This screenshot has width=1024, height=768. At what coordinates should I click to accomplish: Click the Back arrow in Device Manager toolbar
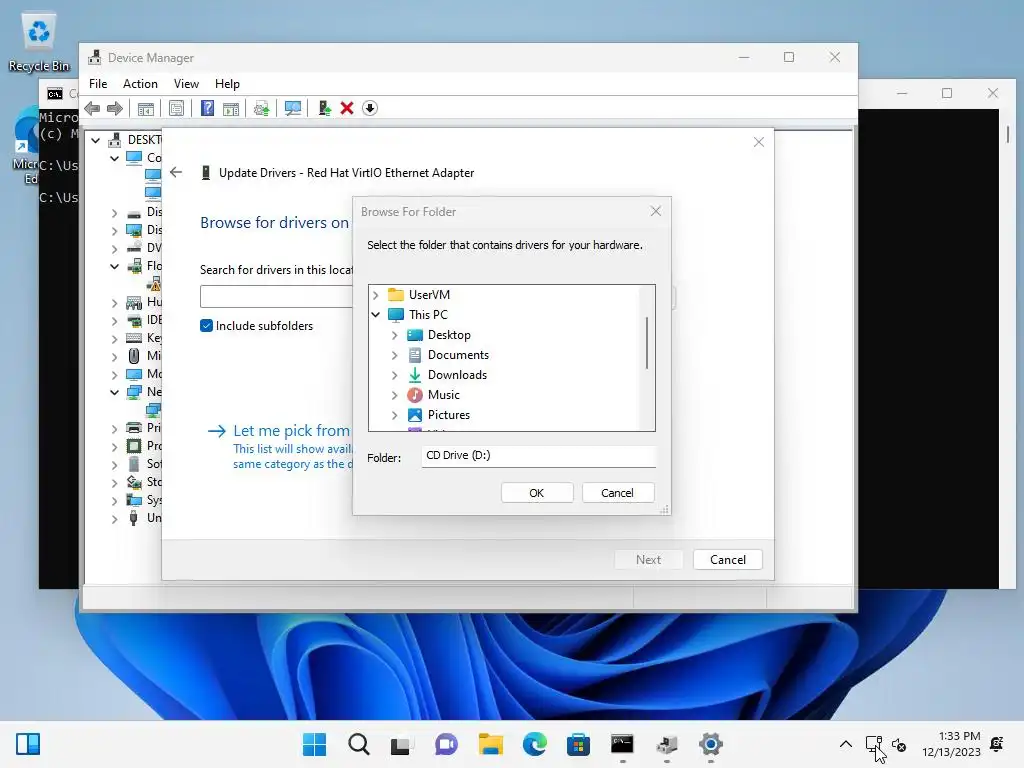point(92,108)
